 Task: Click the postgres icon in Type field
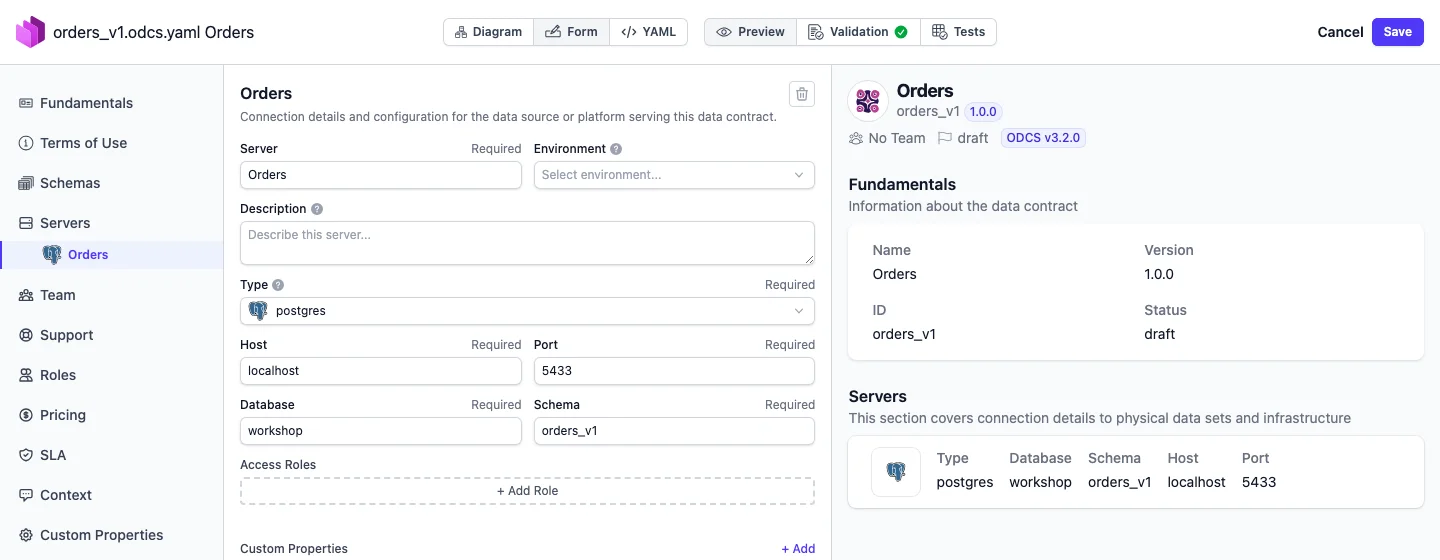pyautogui.click(x=258, y=311)
